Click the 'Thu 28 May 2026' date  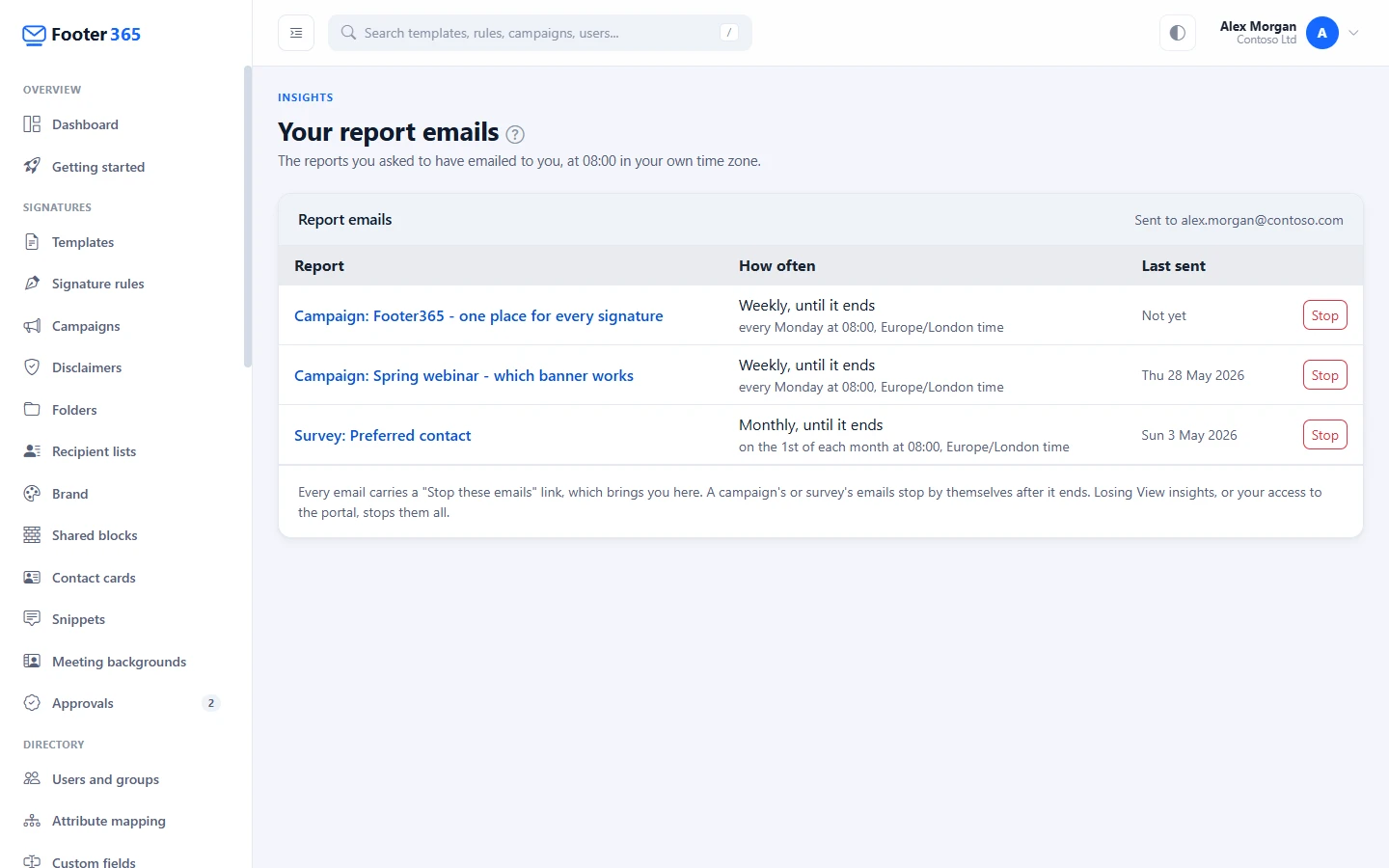click(x=1193, y=375)
